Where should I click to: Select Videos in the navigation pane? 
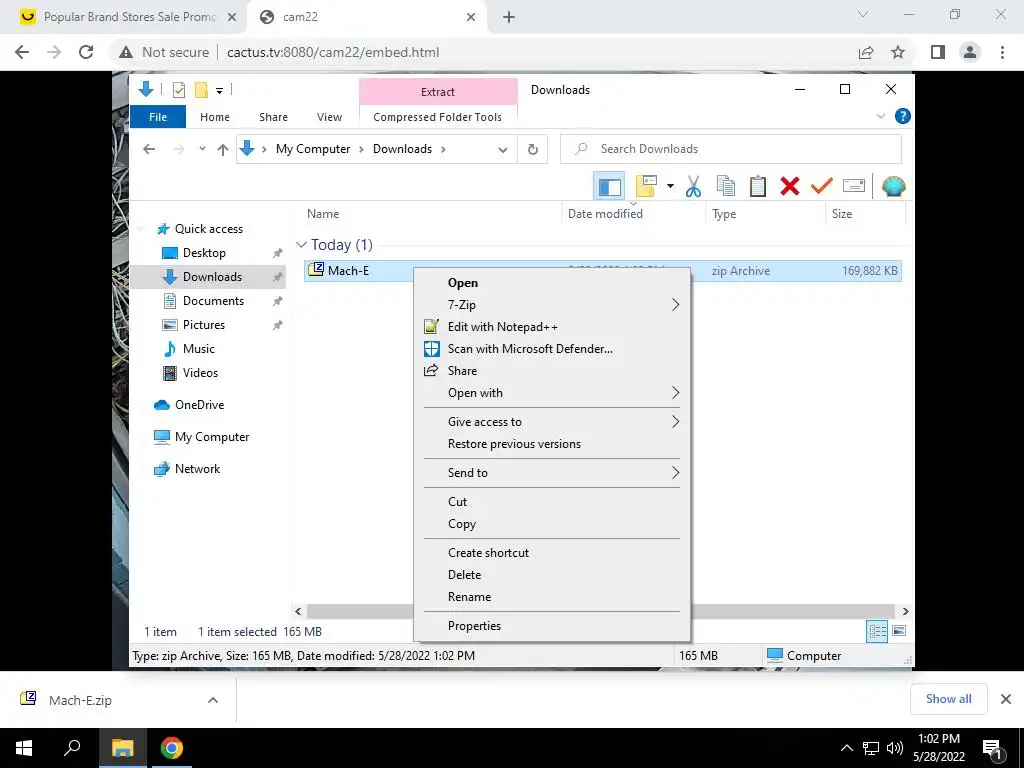pos(200,373)
